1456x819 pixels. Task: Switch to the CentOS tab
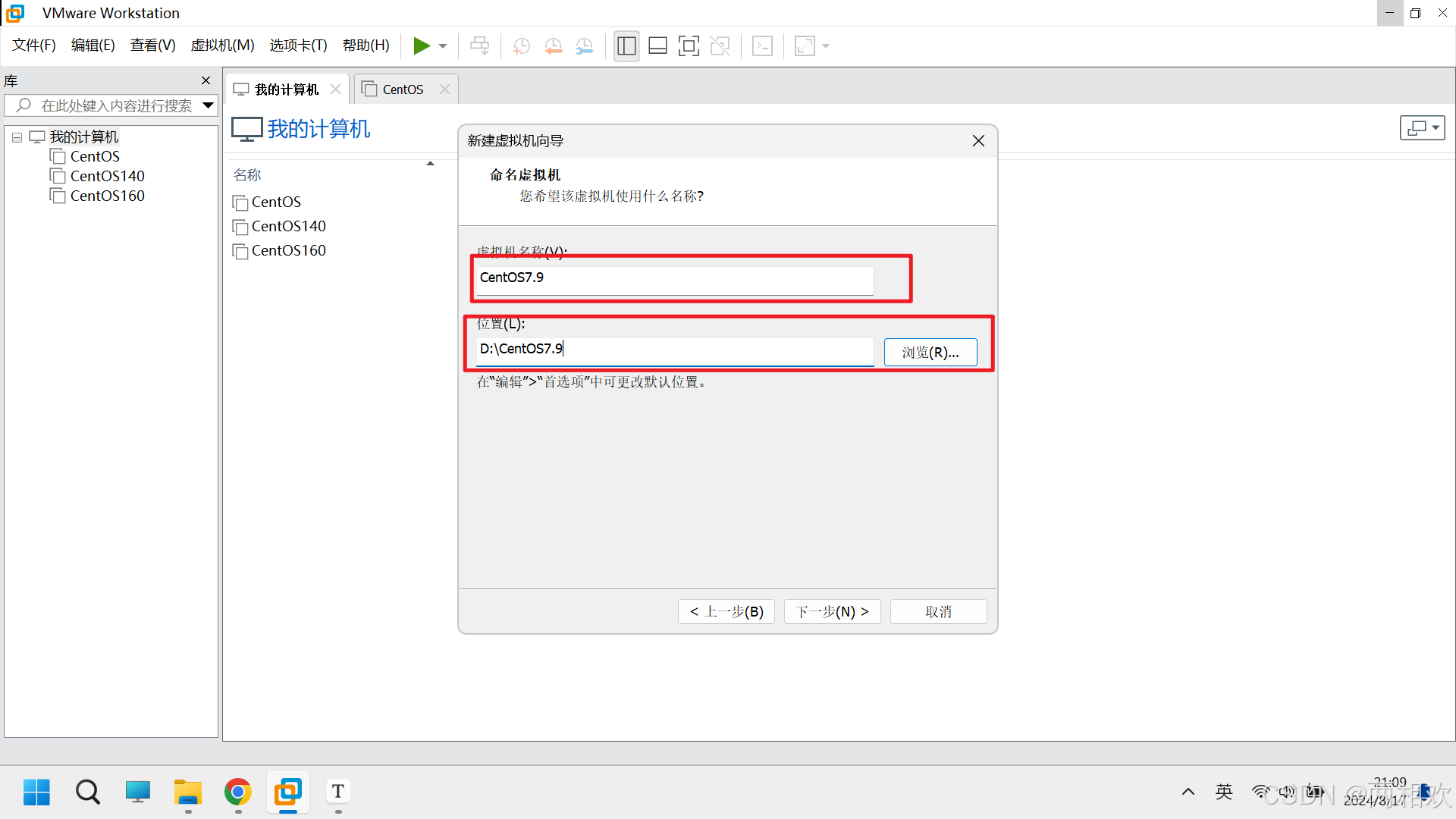tap(402, 89)
